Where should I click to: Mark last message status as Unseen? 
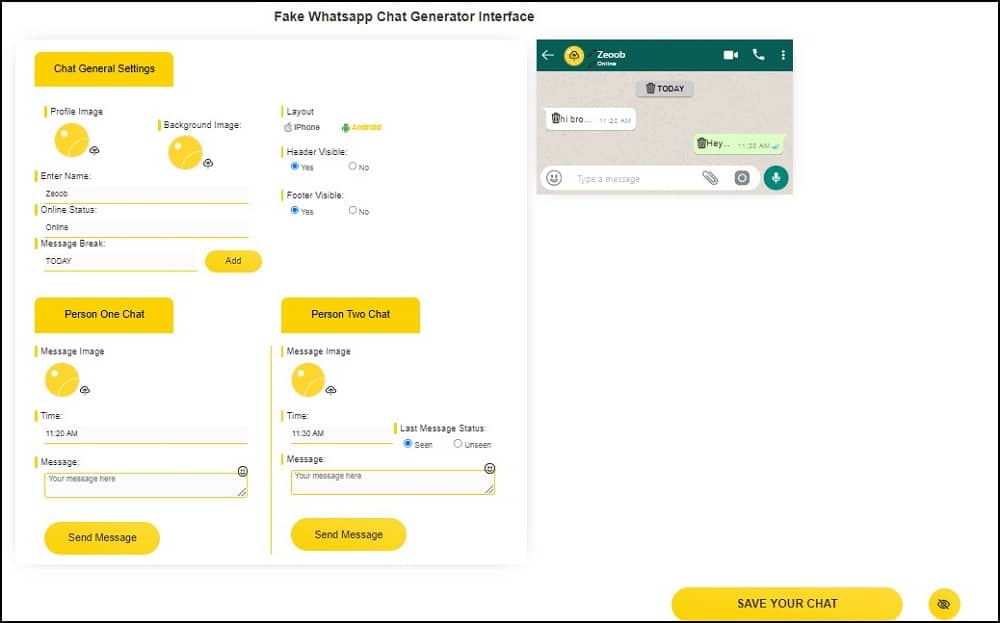click(458, 444)
